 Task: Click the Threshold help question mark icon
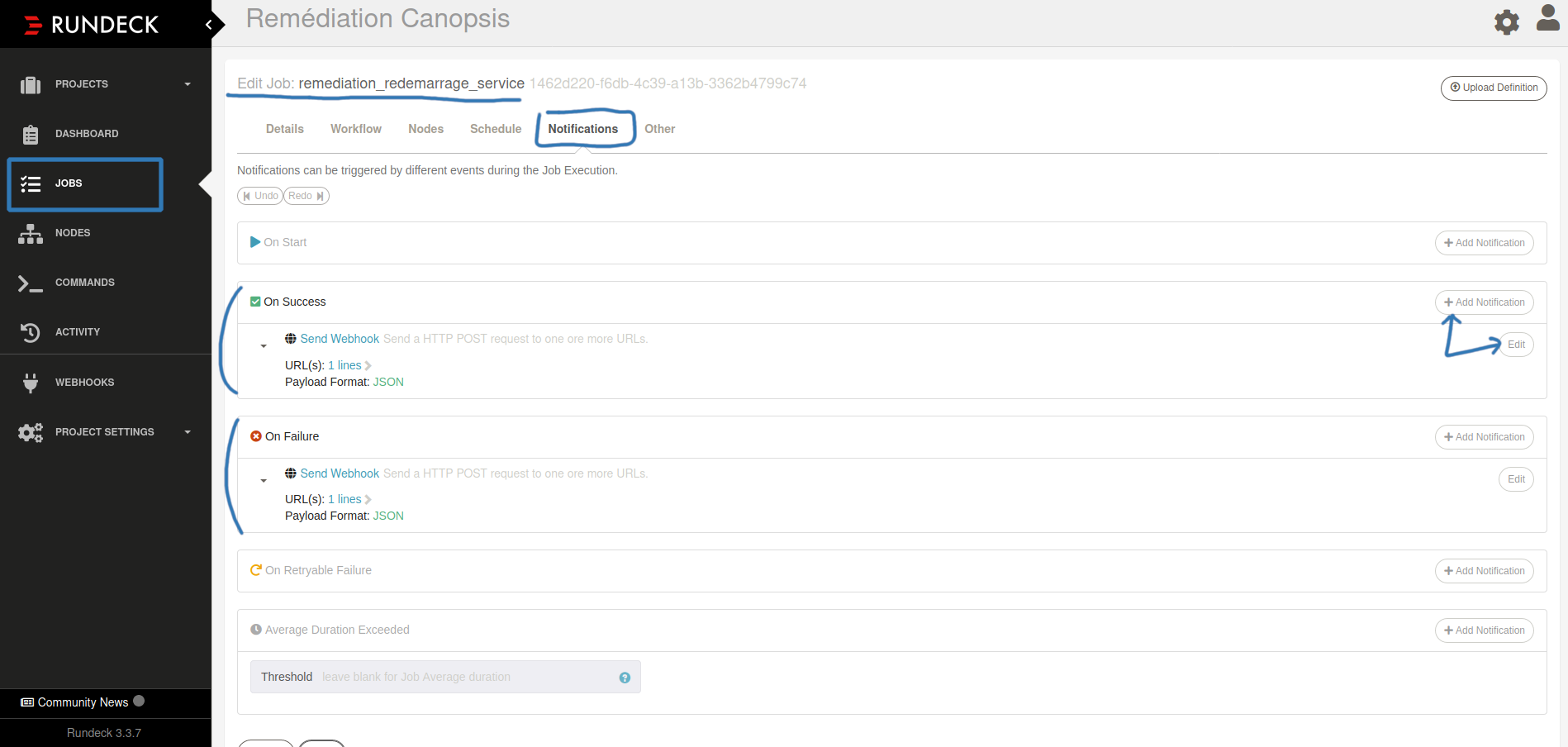pyautogui.click(x=625, y=678)
